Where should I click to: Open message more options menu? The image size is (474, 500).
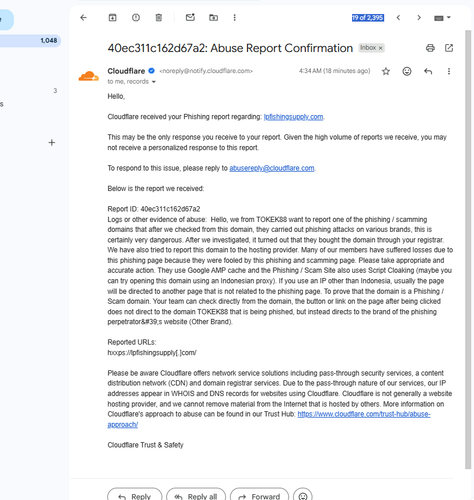[x=449, y=71]
